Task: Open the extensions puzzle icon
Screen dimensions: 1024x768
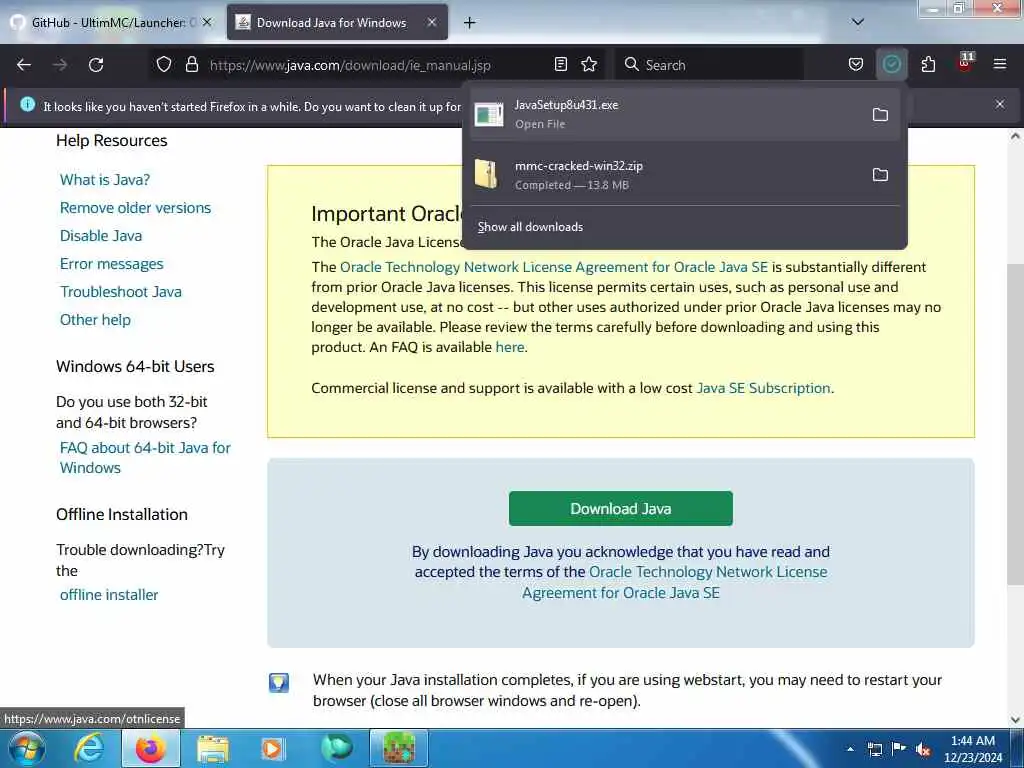Action: pyautogui.click(x=928, y=65)
